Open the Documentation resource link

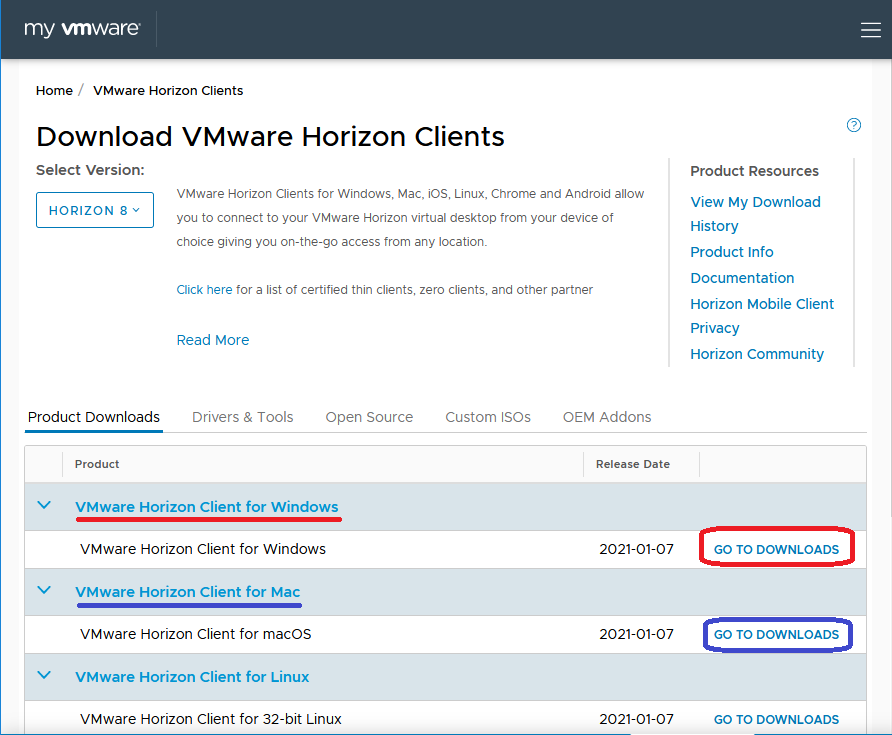coord(742,278)
